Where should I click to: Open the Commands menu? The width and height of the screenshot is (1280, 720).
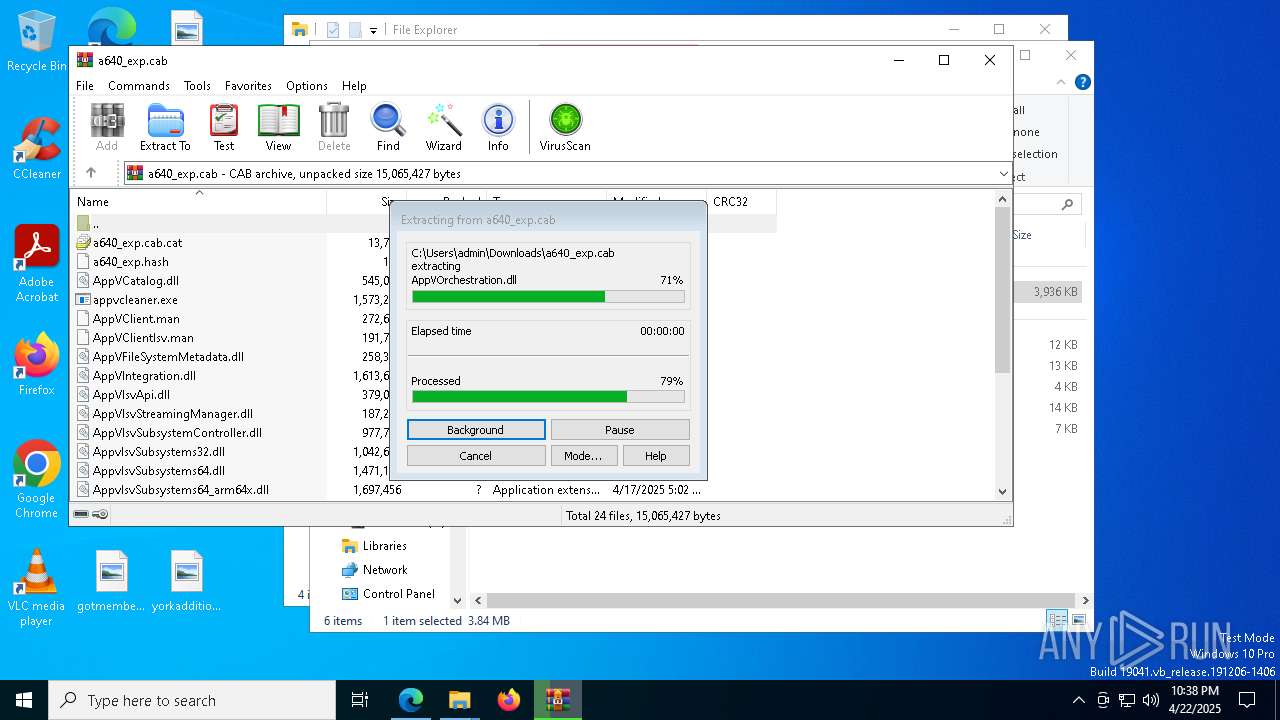pyautogui.click(x=139, y=86)
